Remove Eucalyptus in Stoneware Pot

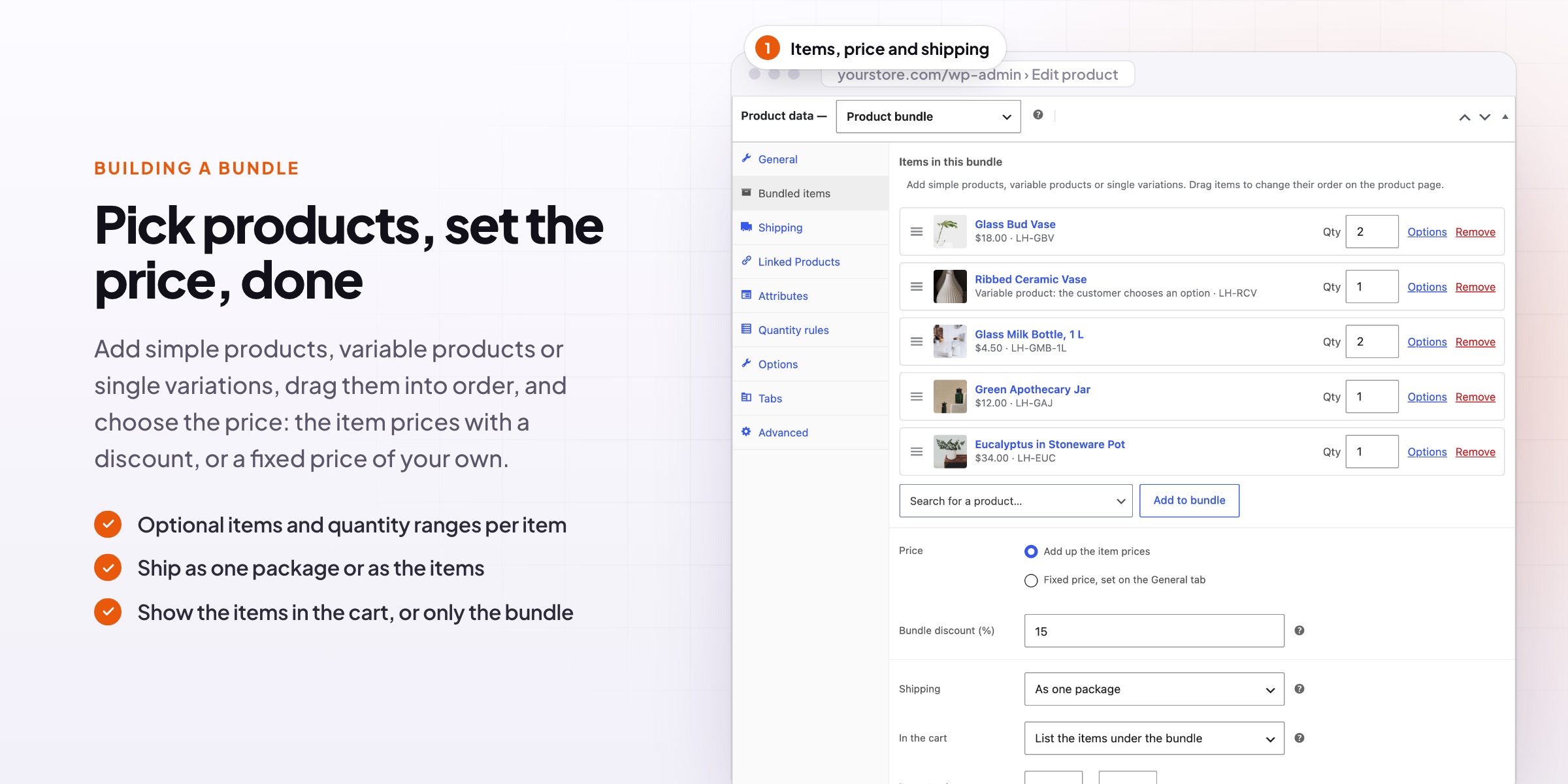[1475, 452]
